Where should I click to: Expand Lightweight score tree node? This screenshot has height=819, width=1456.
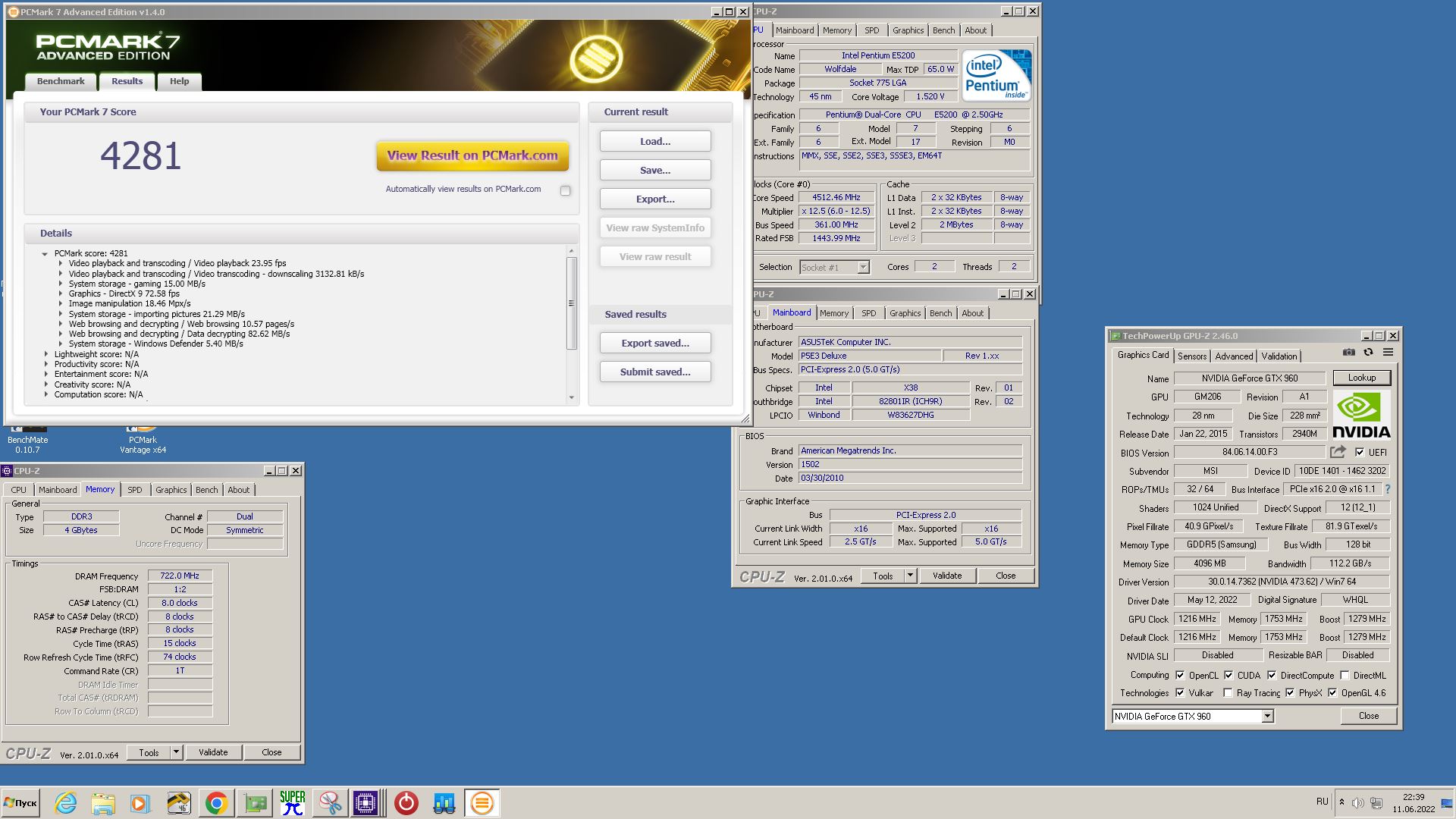pyautogui.click(x=45, y=354)
